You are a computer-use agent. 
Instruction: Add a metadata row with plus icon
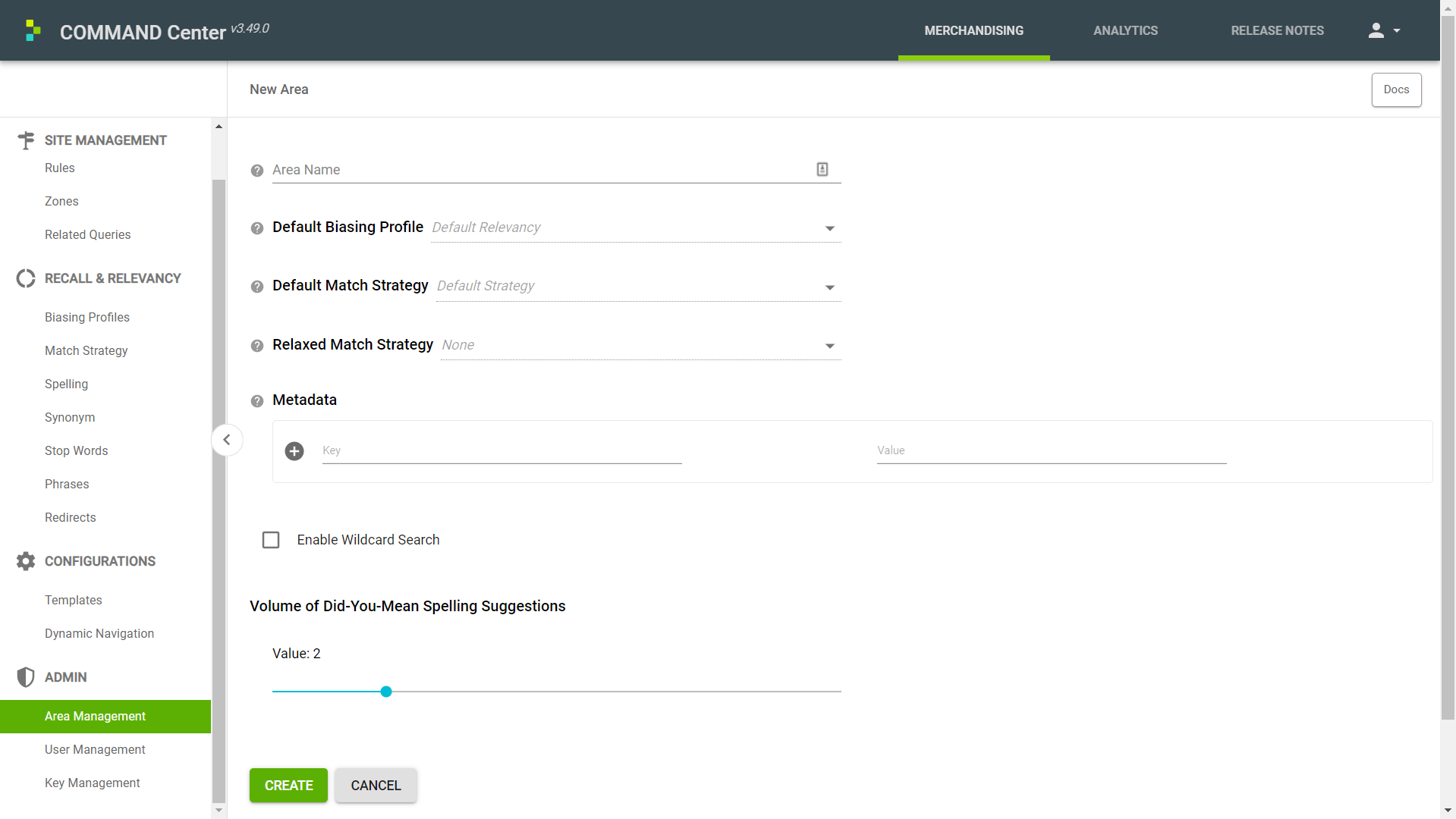click(x=294, y=451)
